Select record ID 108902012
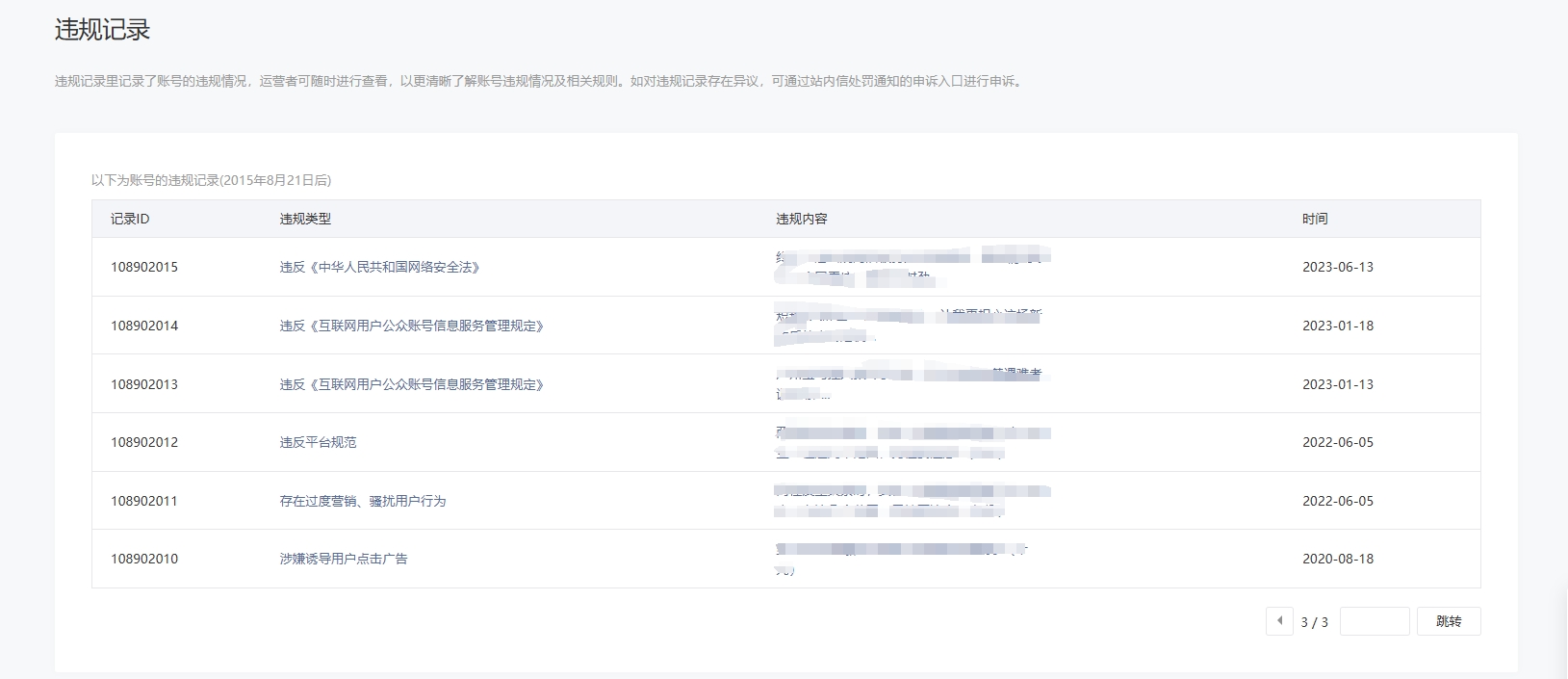 [x=144, y=442]
